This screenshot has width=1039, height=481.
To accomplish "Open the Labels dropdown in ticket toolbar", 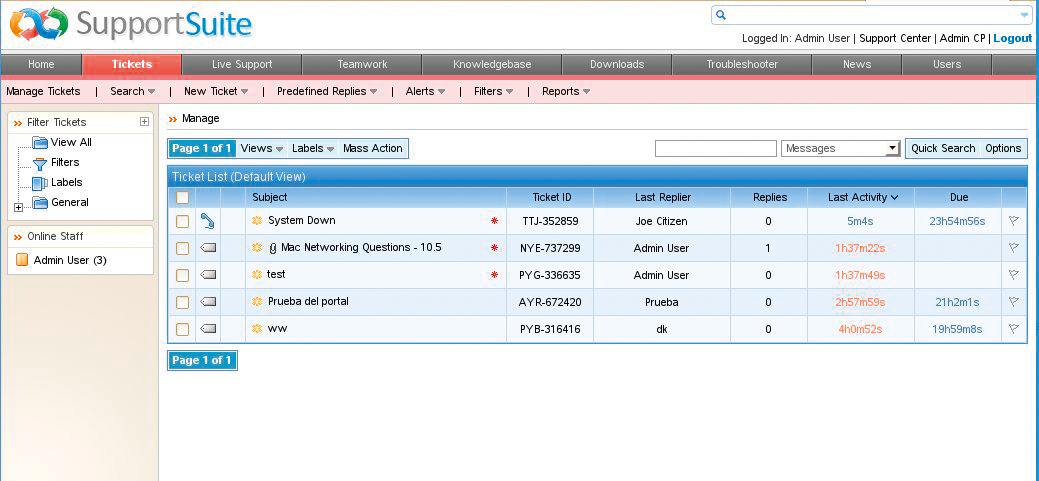I will (x=313, y=148).
